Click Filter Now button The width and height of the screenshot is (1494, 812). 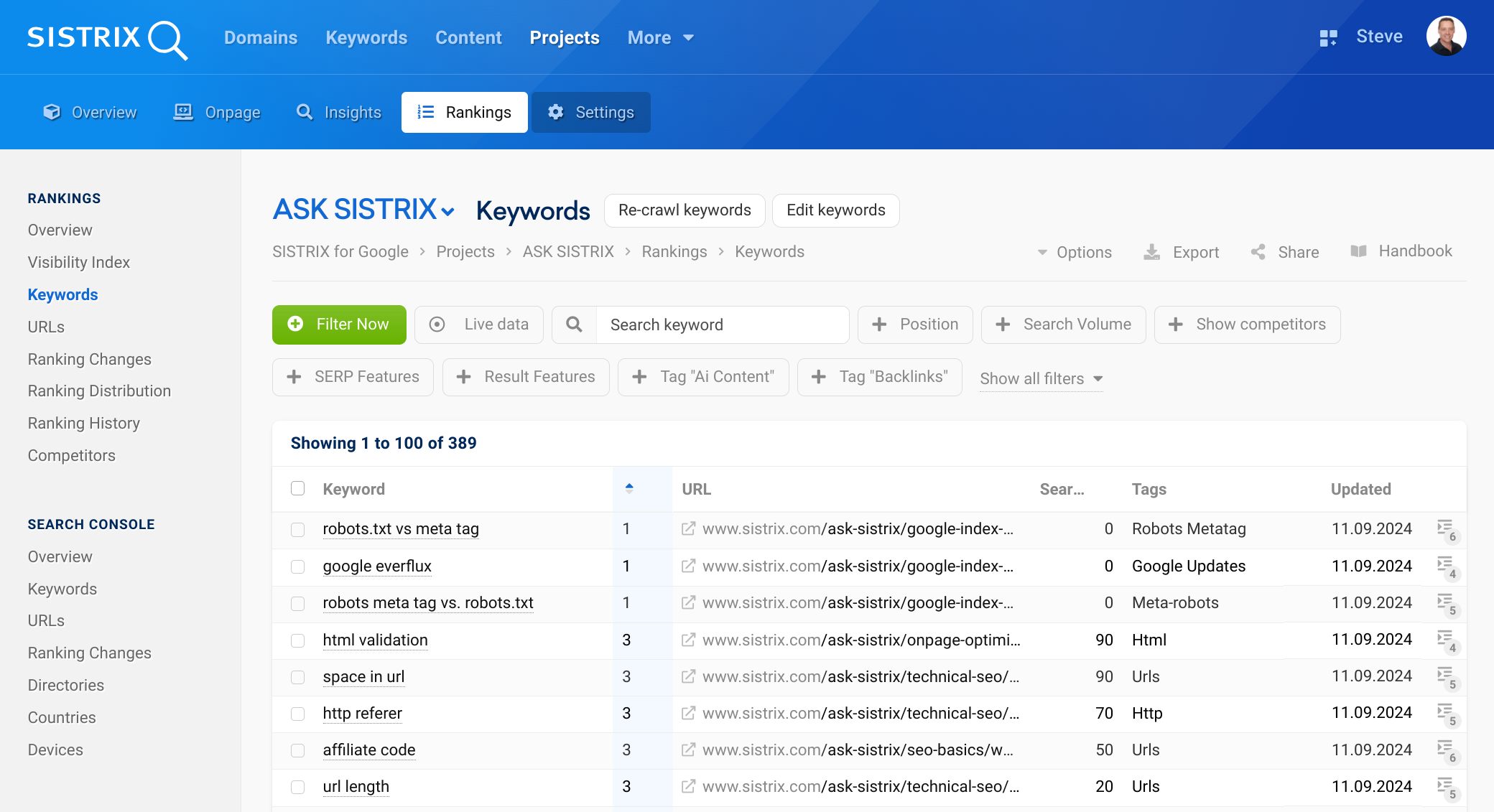339,325
